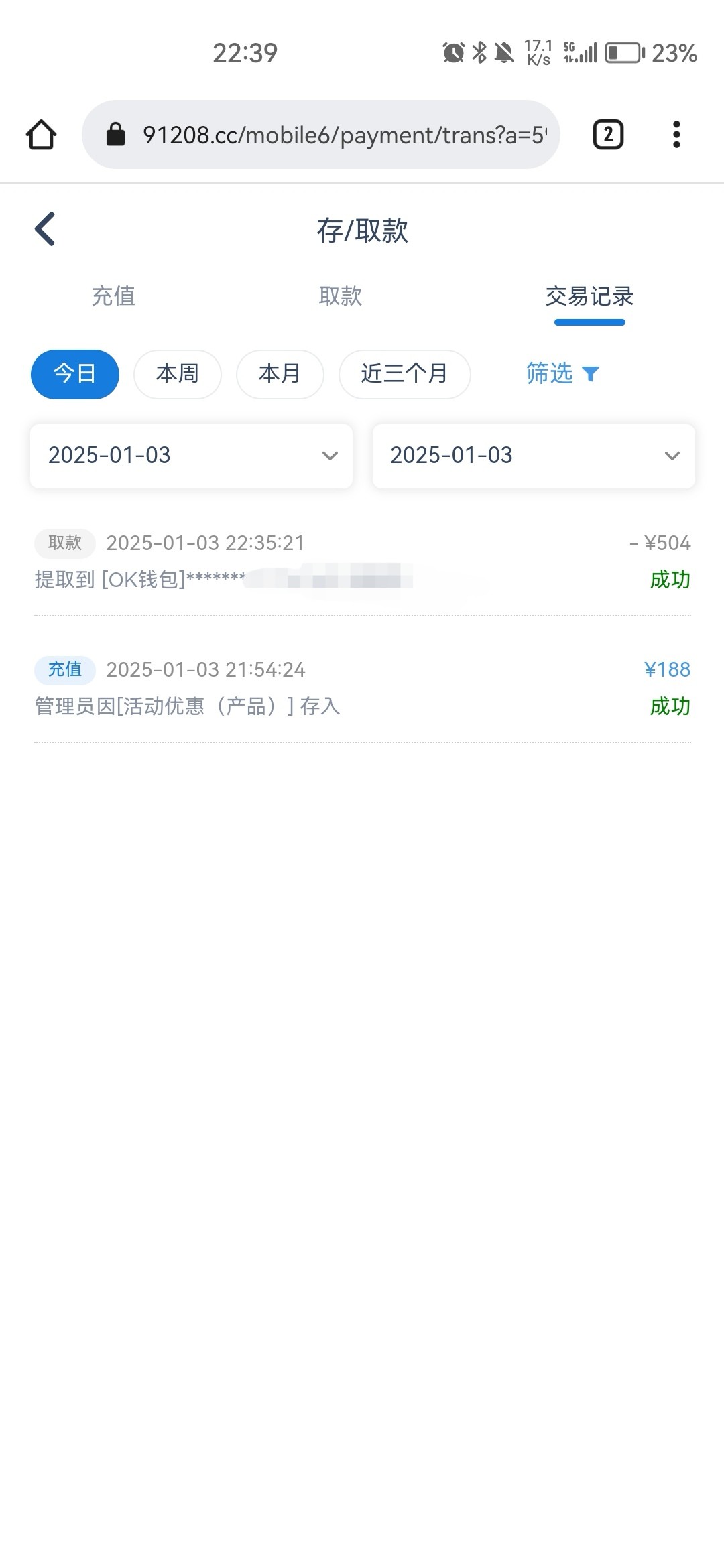724x1568 pixels.
Task: Open the 交易记录 tab
Action: click(589, 296)
